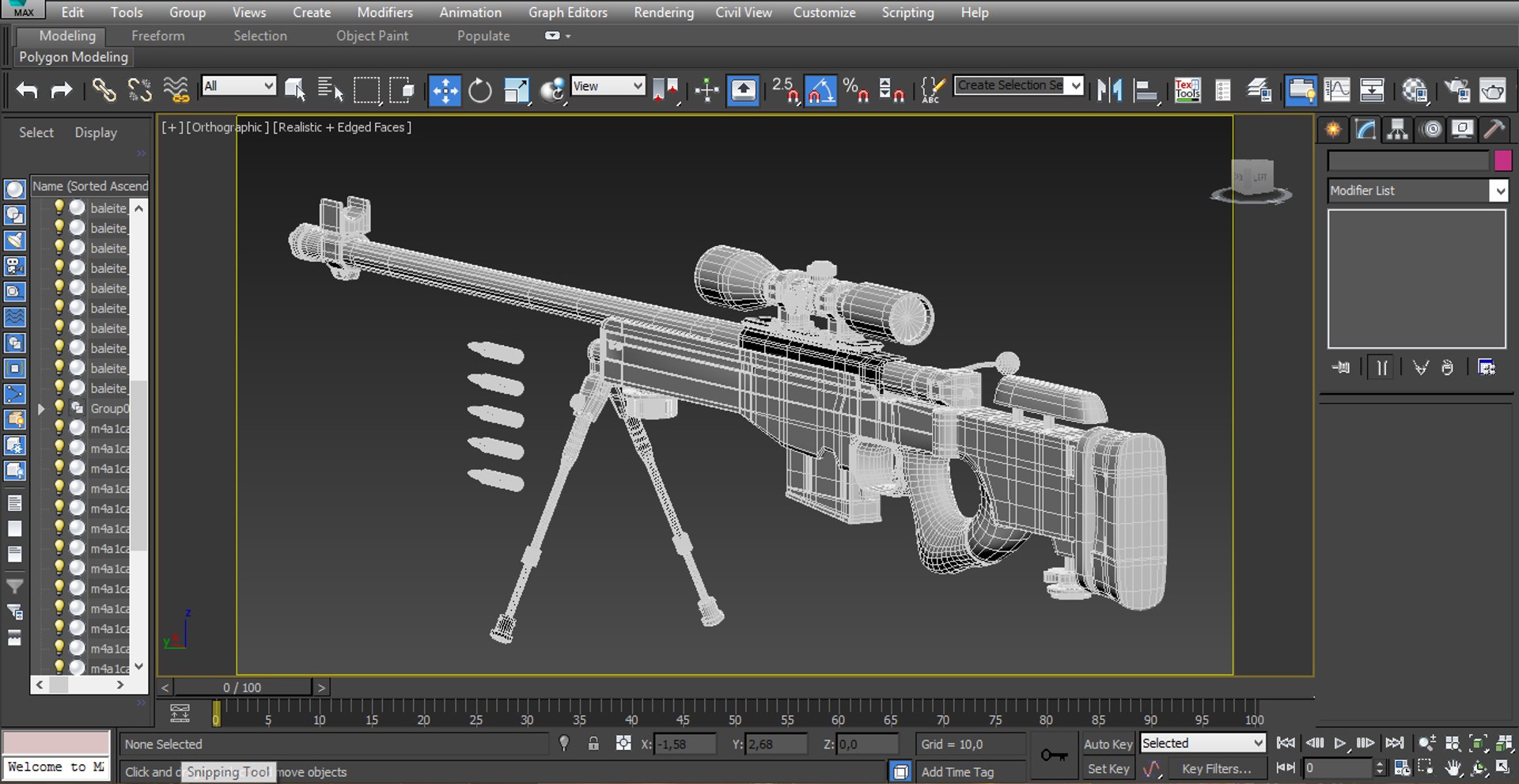Viewport: 1519px width, 784px height.
Task: Toggle the Window/Crossing selection mode
Action: click(402, 90)
